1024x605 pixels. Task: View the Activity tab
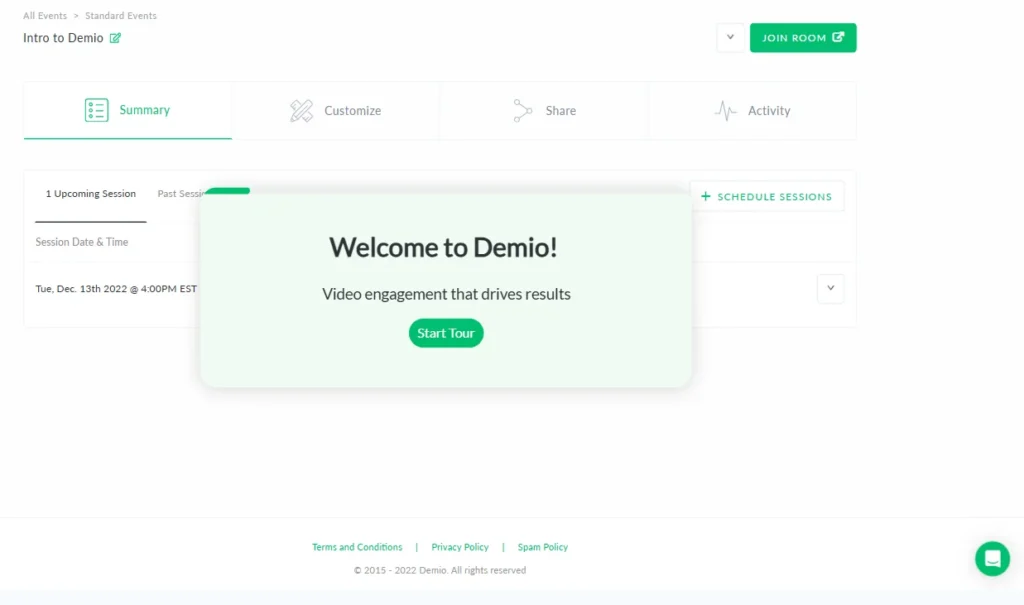(x=752, y=110)
